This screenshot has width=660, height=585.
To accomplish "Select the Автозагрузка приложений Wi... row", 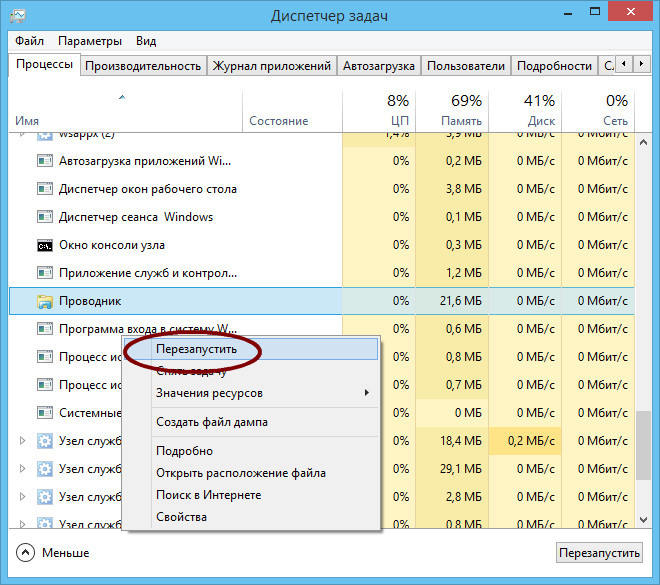I will 322,161.
